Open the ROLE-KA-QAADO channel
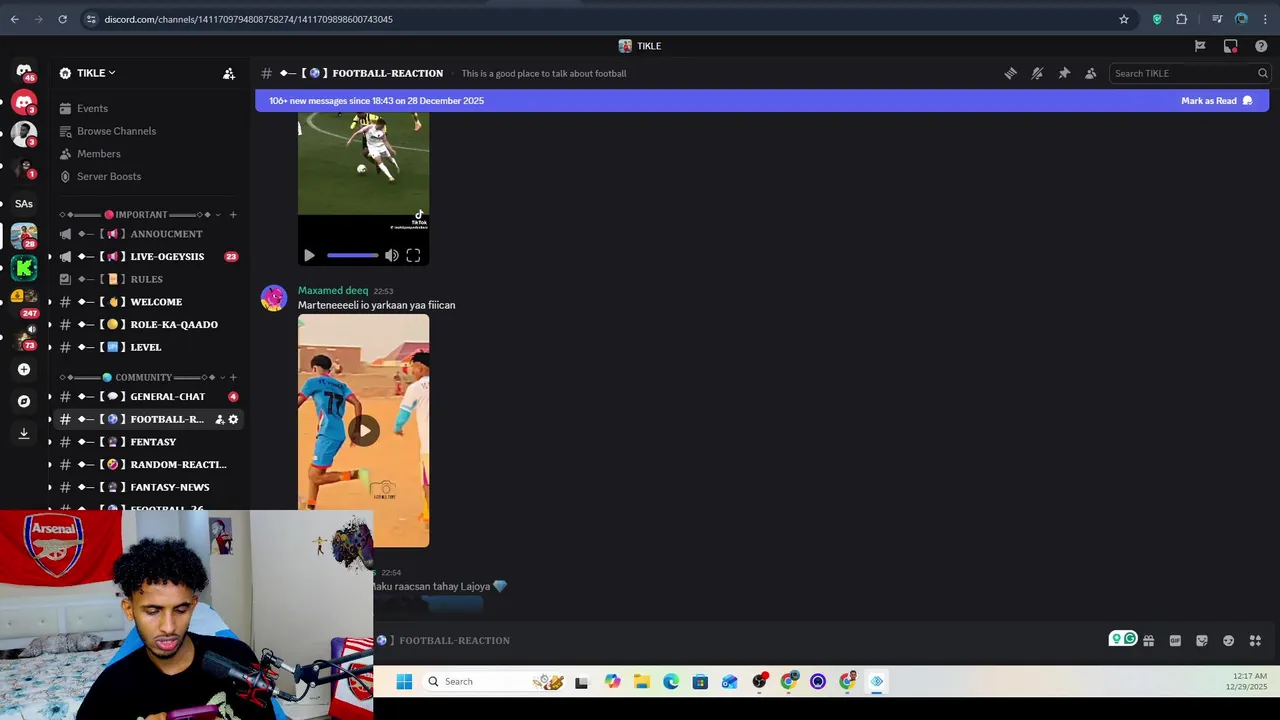Screen dimensions: 1280x720 coord(148,324)
